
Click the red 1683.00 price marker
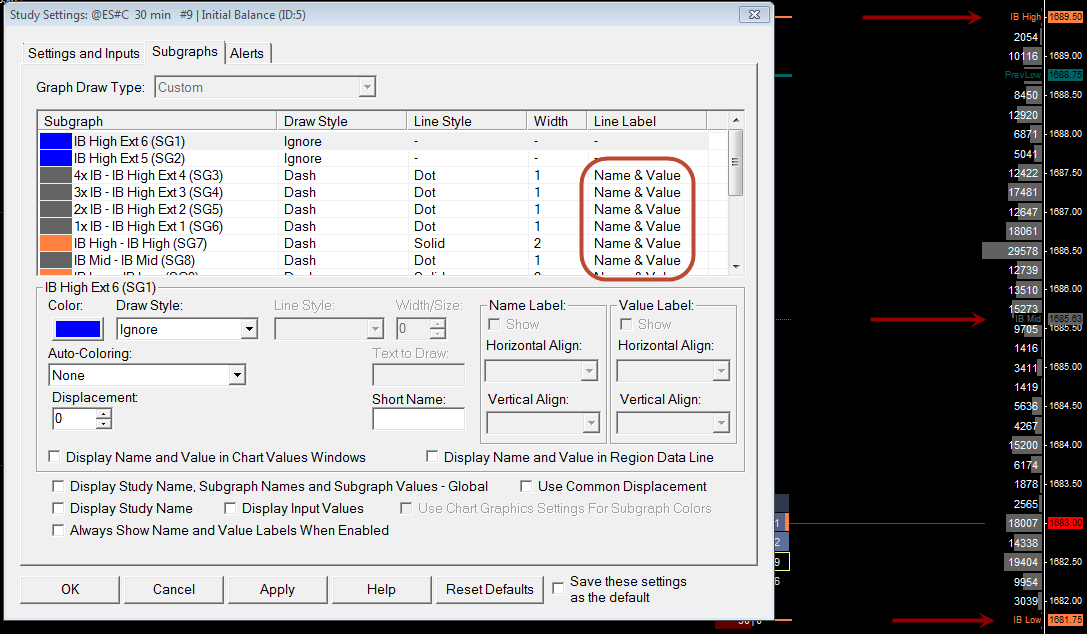[x=1065, y=522]
